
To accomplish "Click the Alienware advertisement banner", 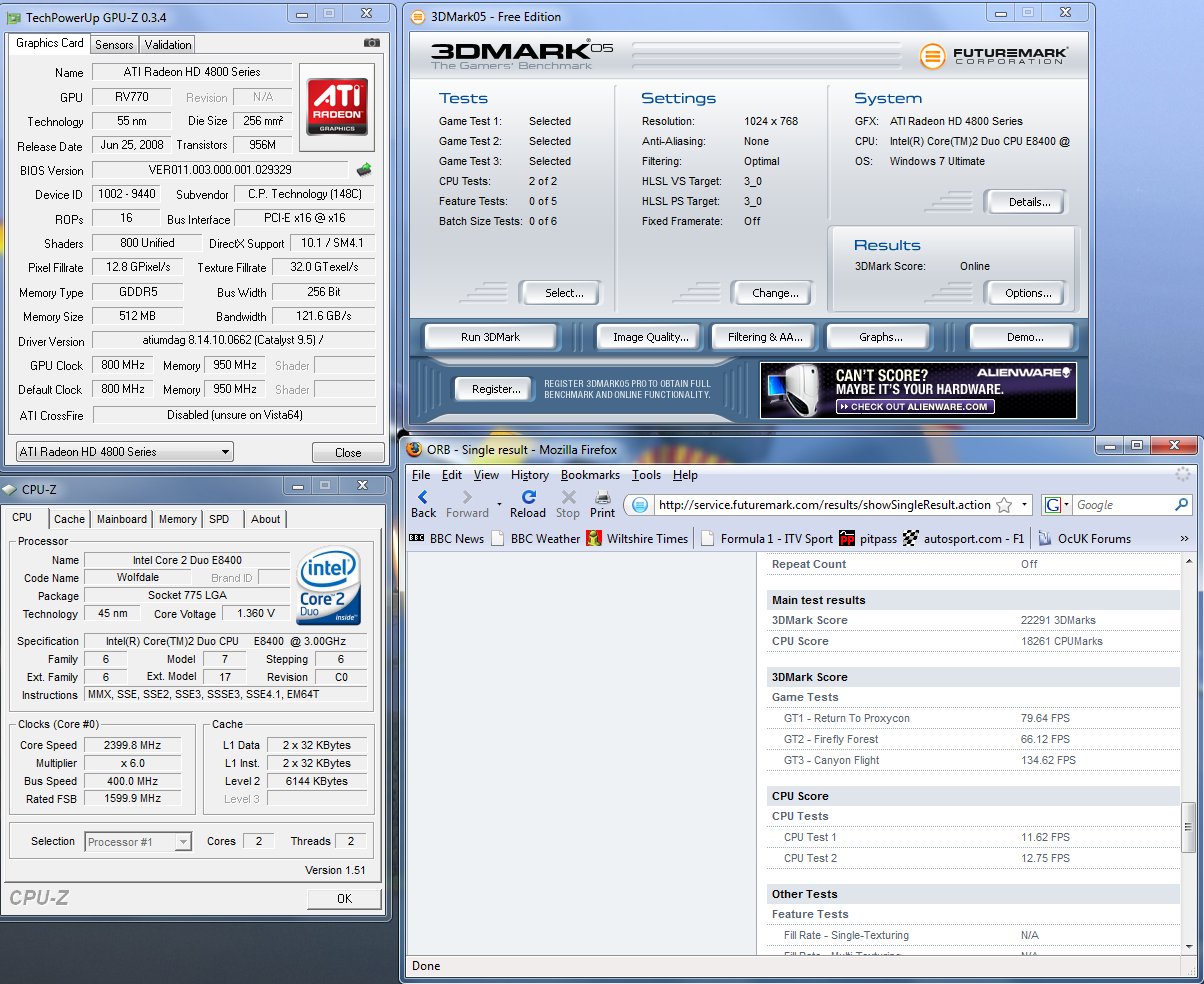I will pos(918,390).
